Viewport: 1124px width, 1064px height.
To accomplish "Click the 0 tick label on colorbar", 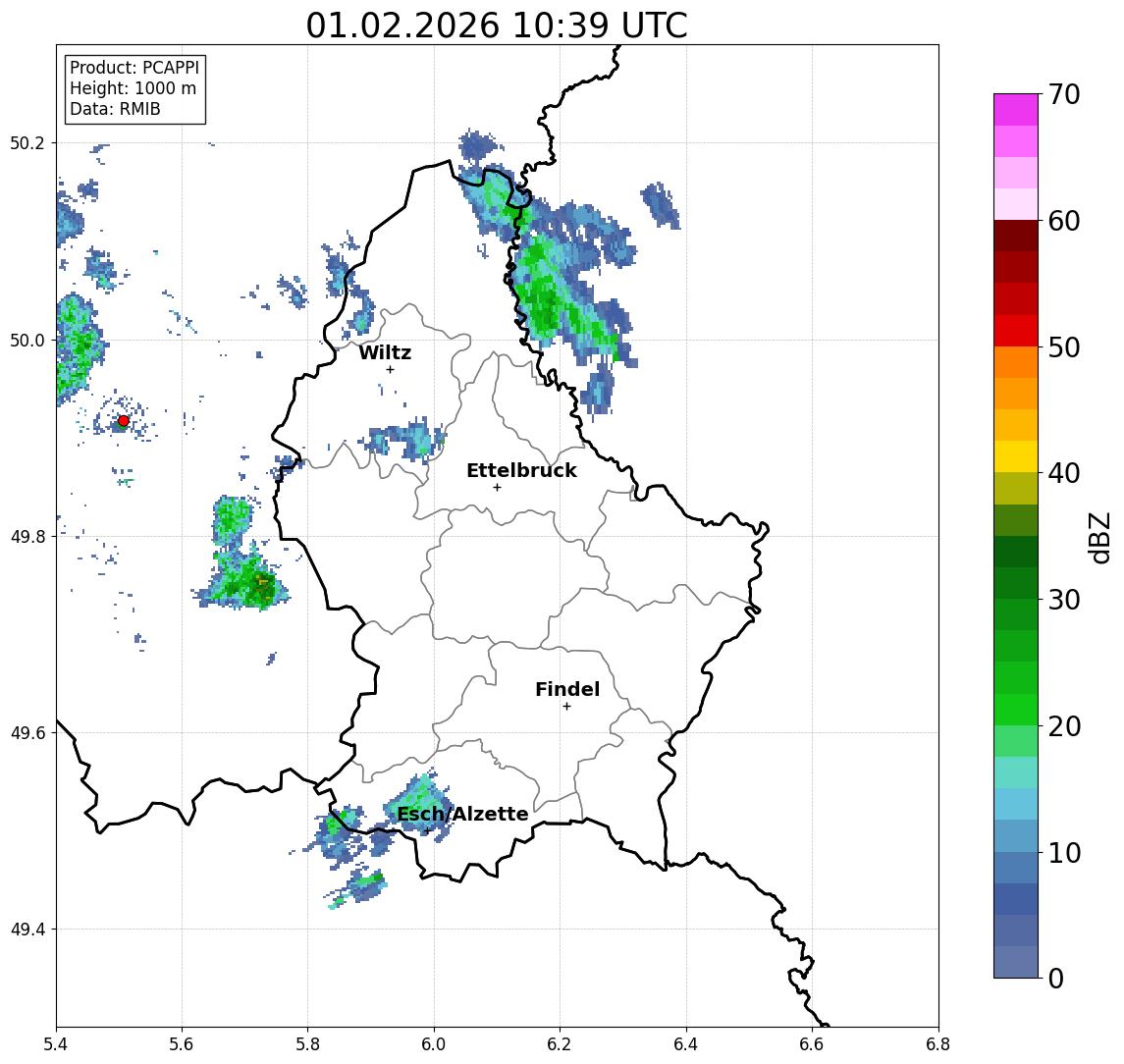I will 1056,978.
